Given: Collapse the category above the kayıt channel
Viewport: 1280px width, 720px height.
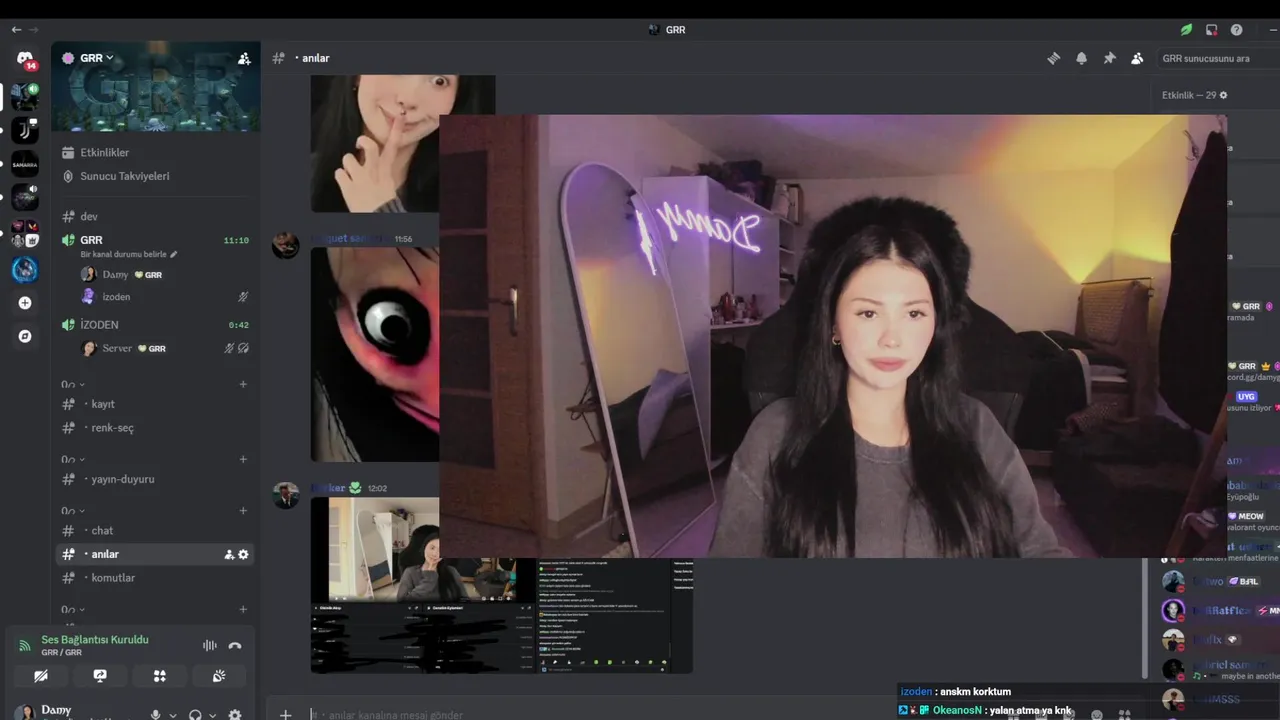Looking at the screenshot, I should click(x=73, y=384).
